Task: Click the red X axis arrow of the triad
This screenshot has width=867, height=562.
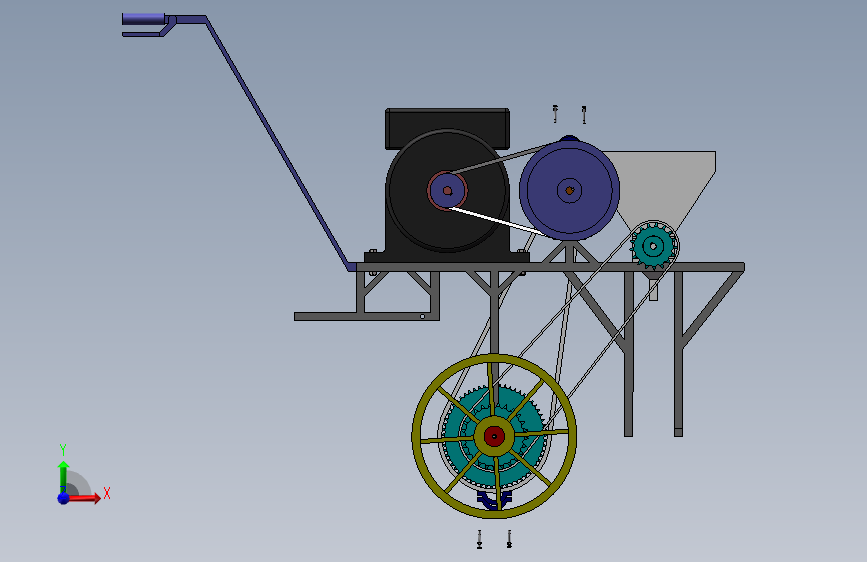Action: pos(84,498)
